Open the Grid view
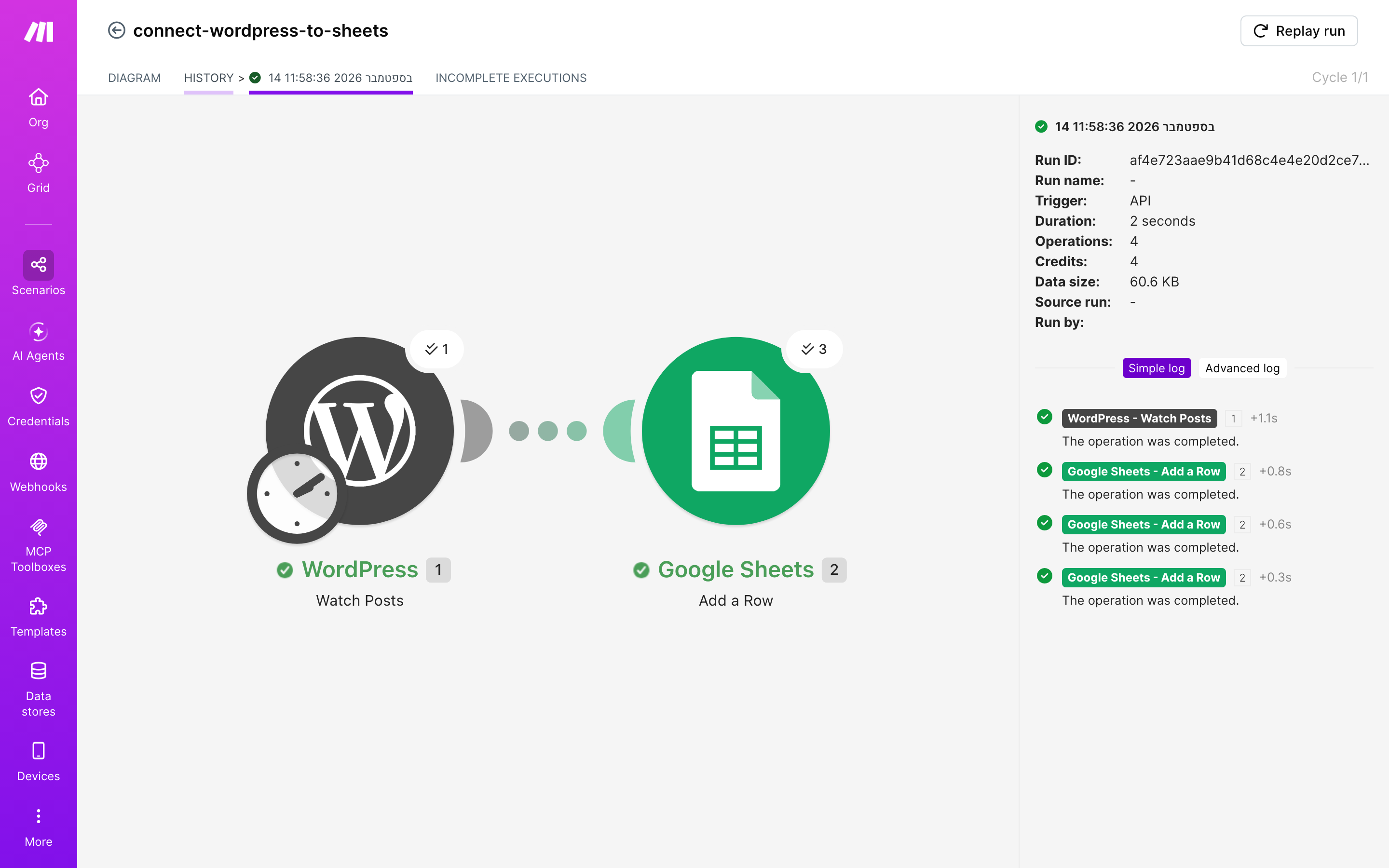 (x=39, y=174)
